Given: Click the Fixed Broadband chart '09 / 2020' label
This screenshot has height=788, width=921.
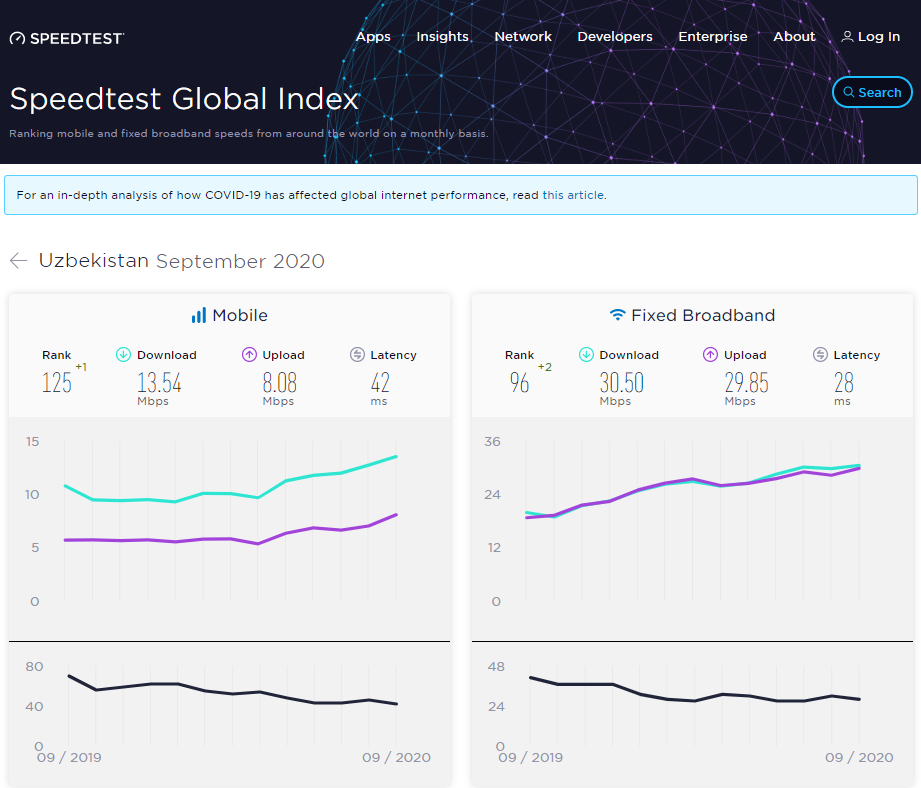Looking at the screenshot, I should point(859,757).
